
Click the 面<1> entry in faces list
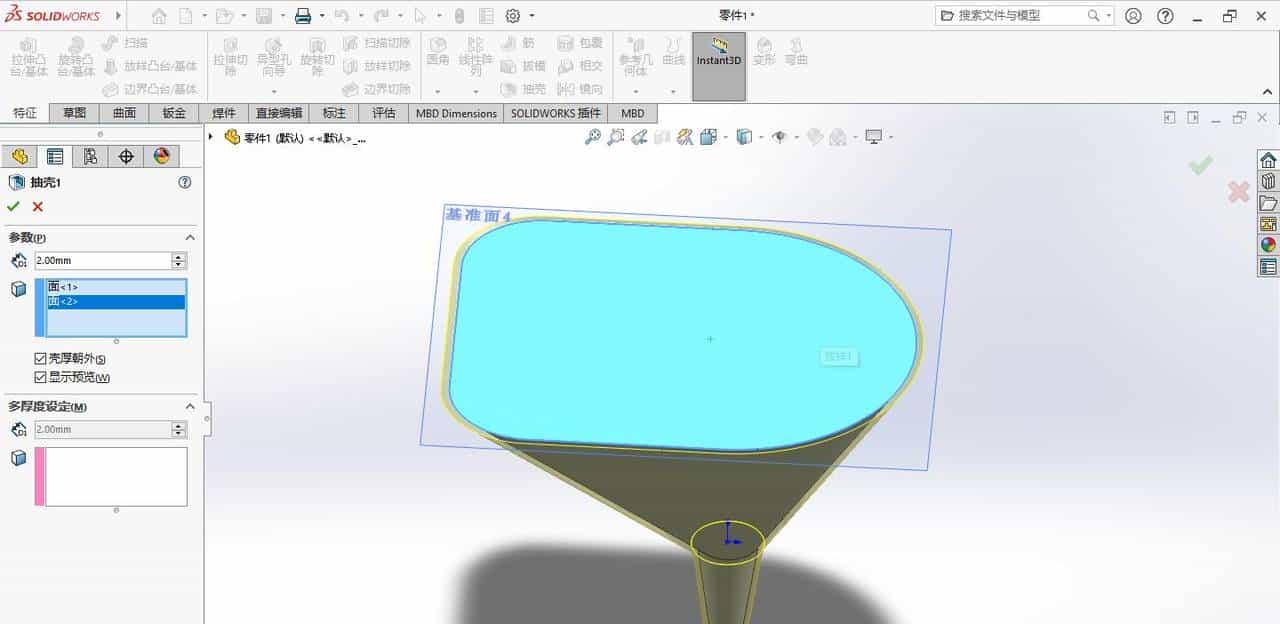coord(62,287)
